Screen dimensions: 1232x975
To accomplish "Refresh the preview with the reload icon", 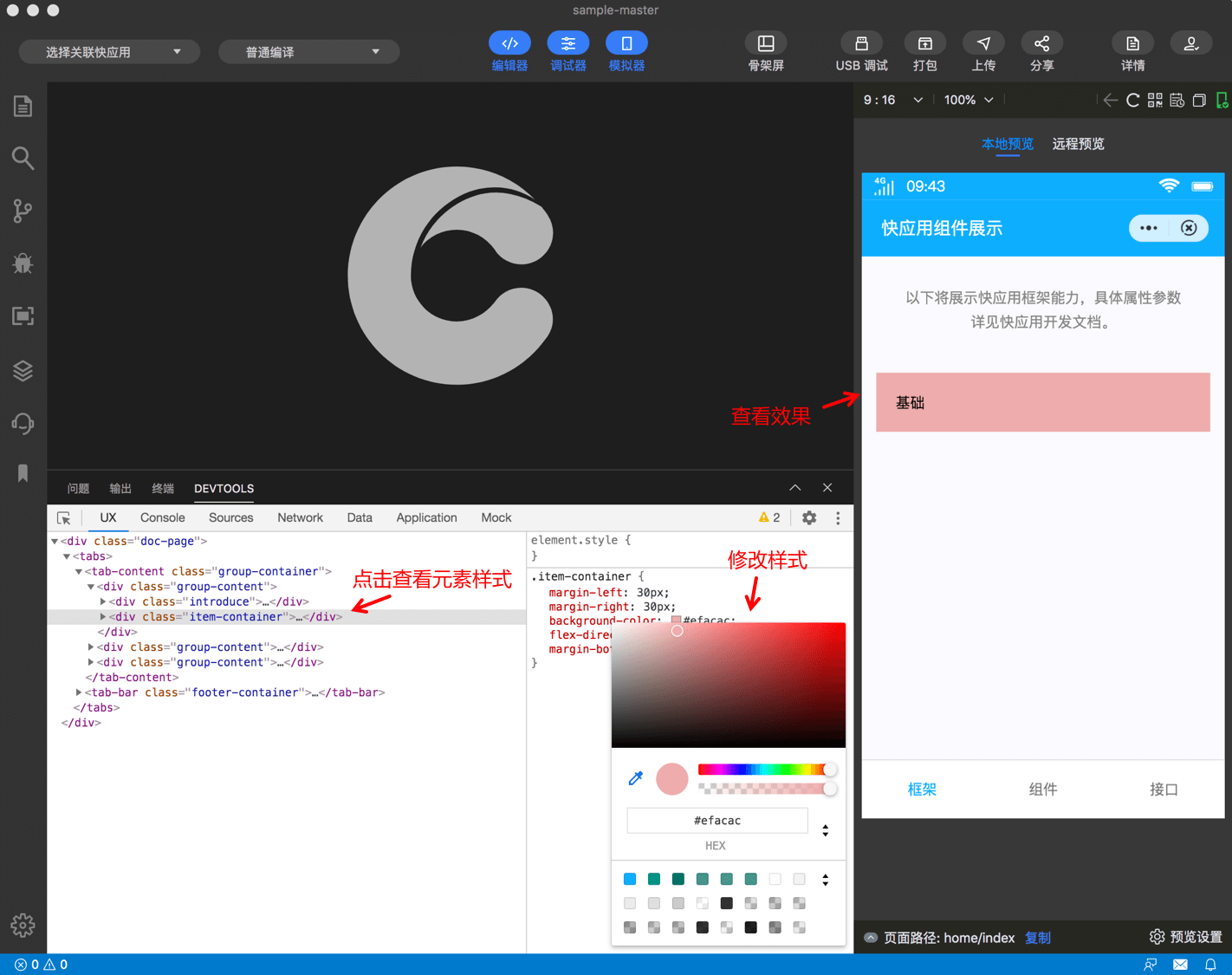I will pos(1132,100).
